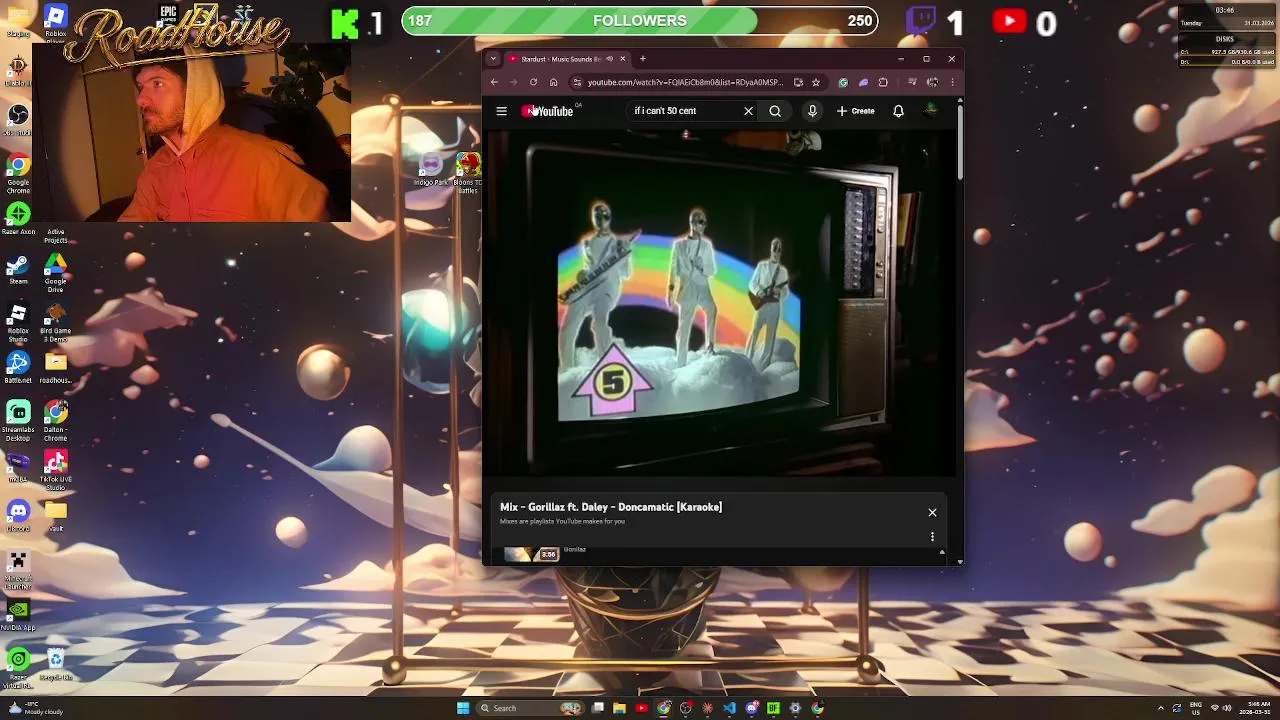Open Recycle Bin on desktop

(55, 664)
